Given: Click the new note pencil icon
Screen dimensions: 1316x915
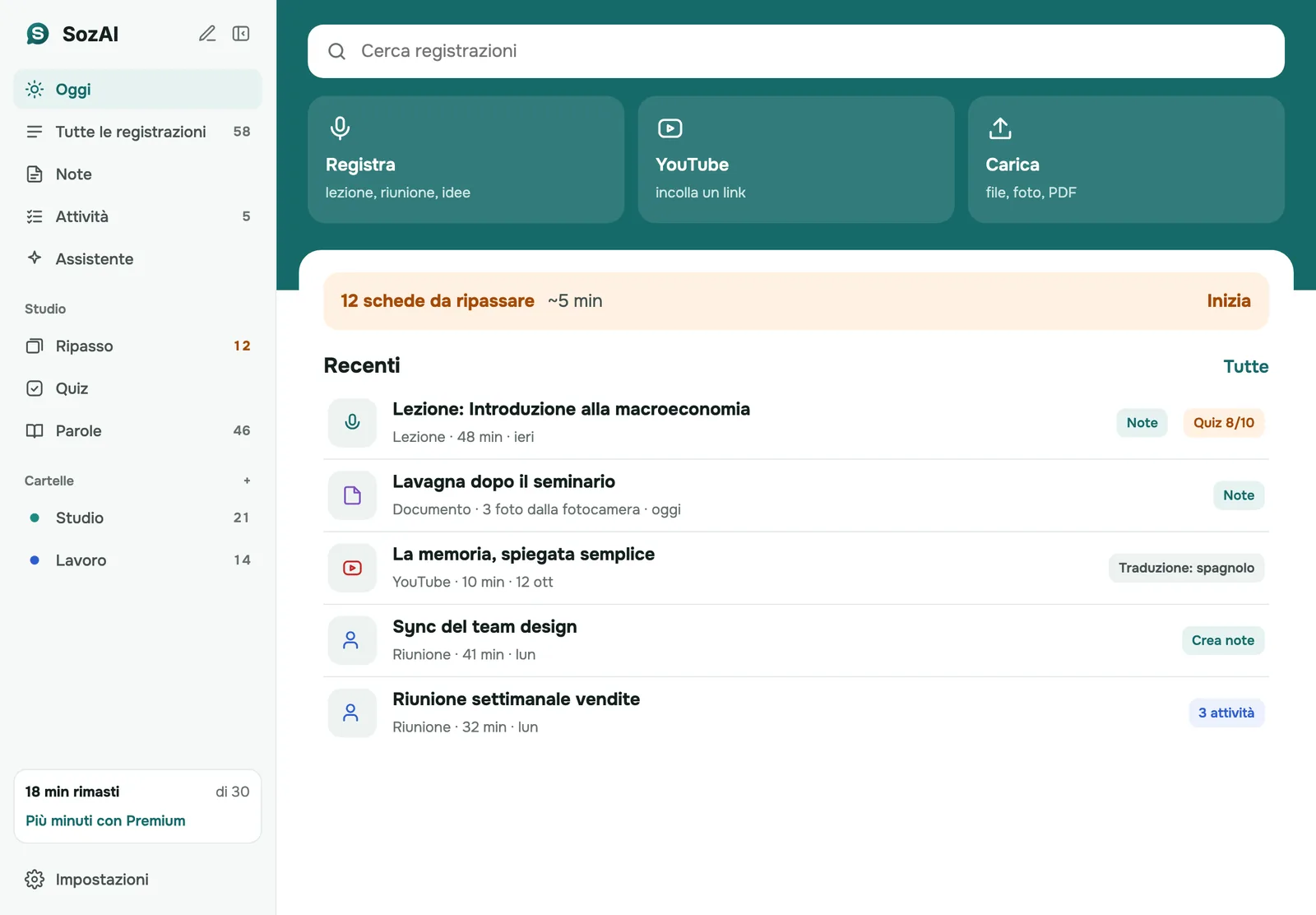Looking at the screenshot, I should pyautogui.click(x=207, y=34).
